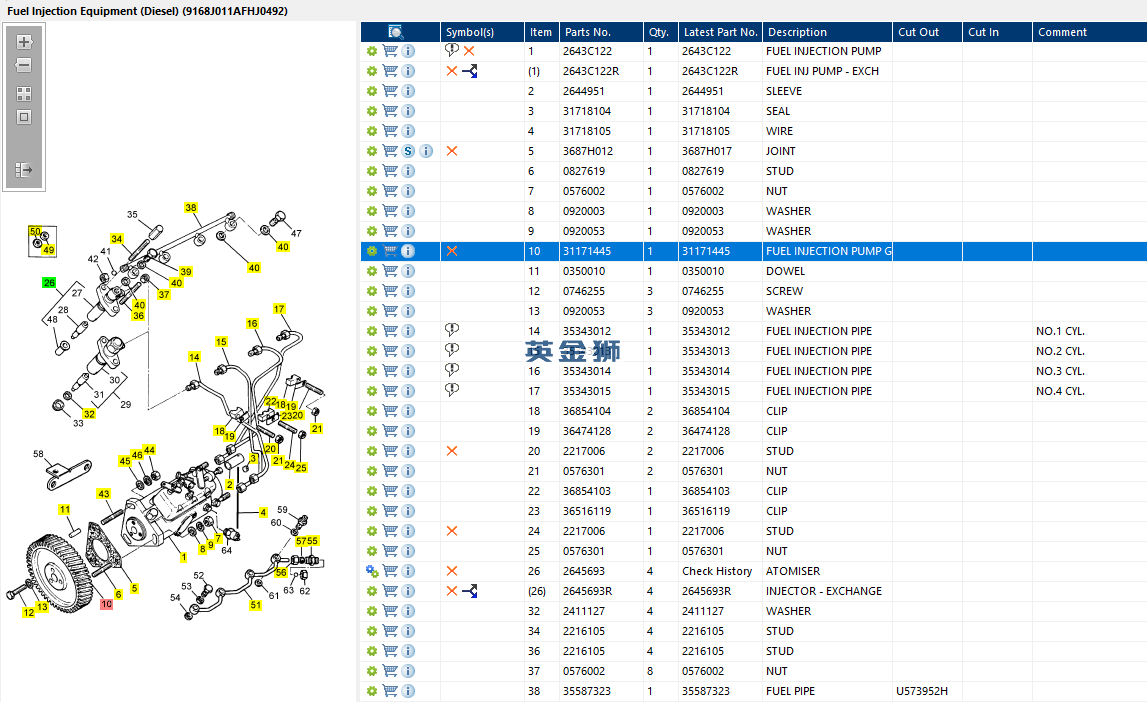
Task: Click the note bubble icon for part 35343012
Action: (452, 331)
